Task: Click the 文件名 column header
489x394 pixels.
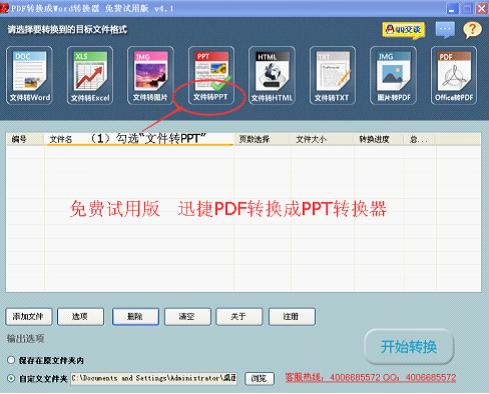Action: click(x=139, y=139)
